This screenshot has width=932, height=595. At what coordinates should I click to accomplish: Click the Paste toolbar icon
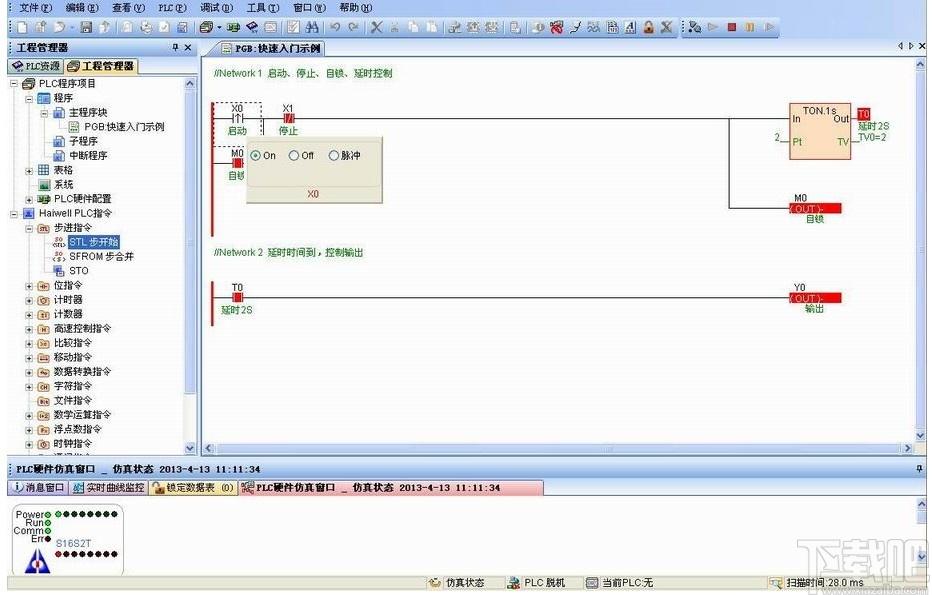[x=432, y=27]
